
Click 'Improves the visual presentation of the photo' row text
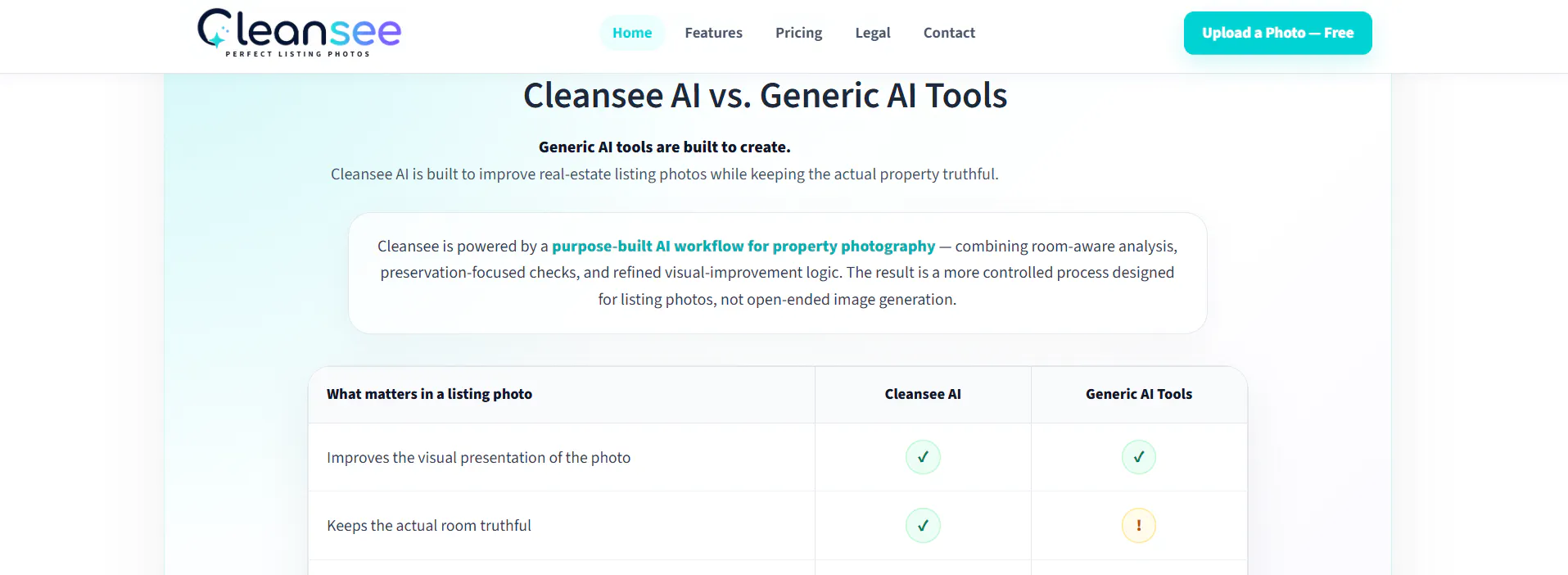478,458
